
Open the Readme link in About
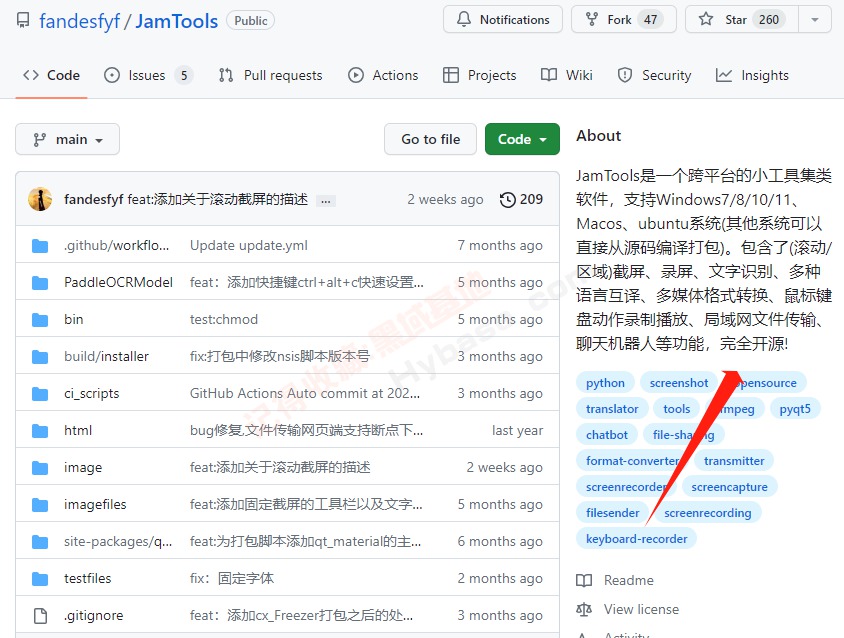615,580
